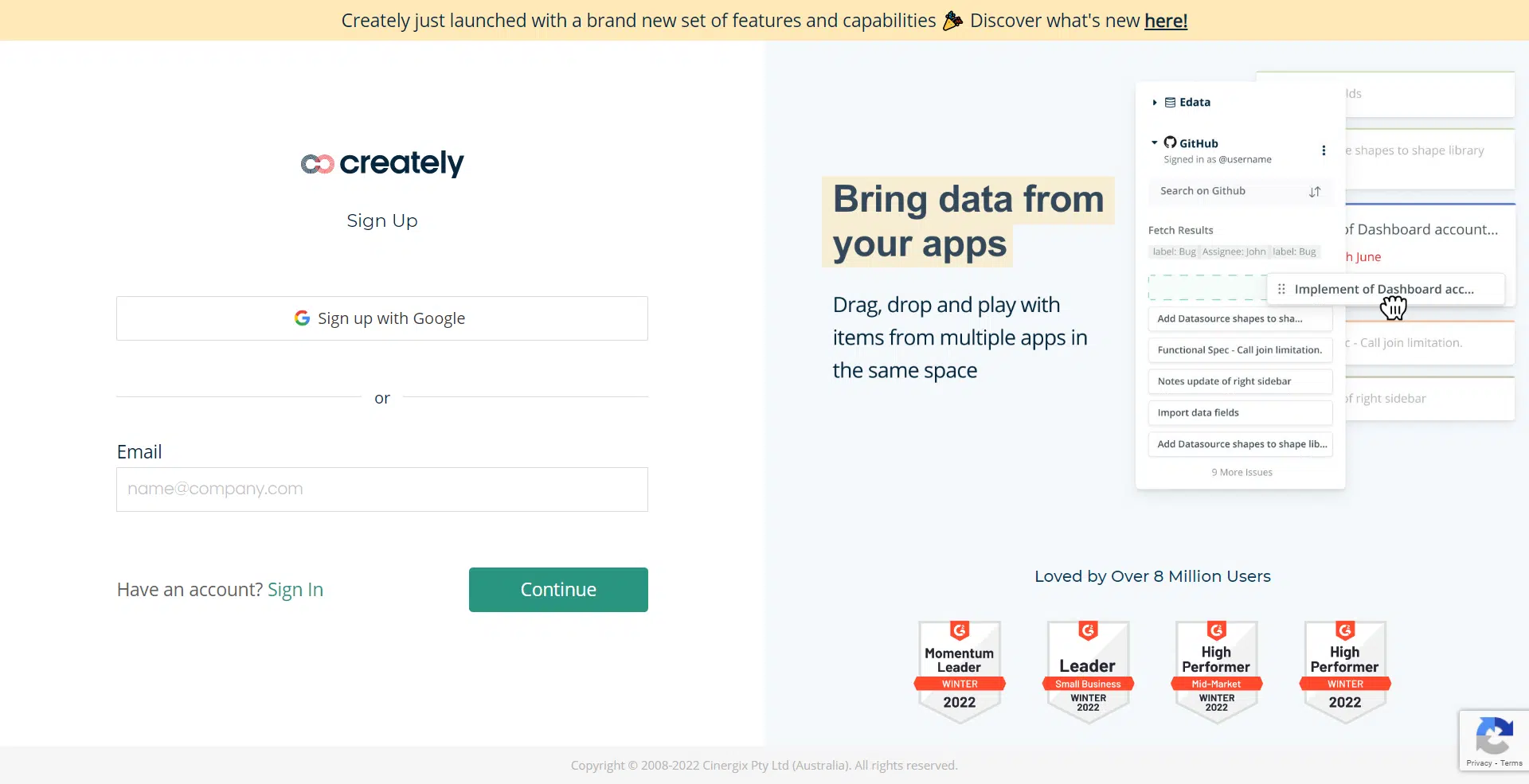Click the drag handle on Implement of Dashboard item
The image size is (1529, 784).
click(1281, 290)
